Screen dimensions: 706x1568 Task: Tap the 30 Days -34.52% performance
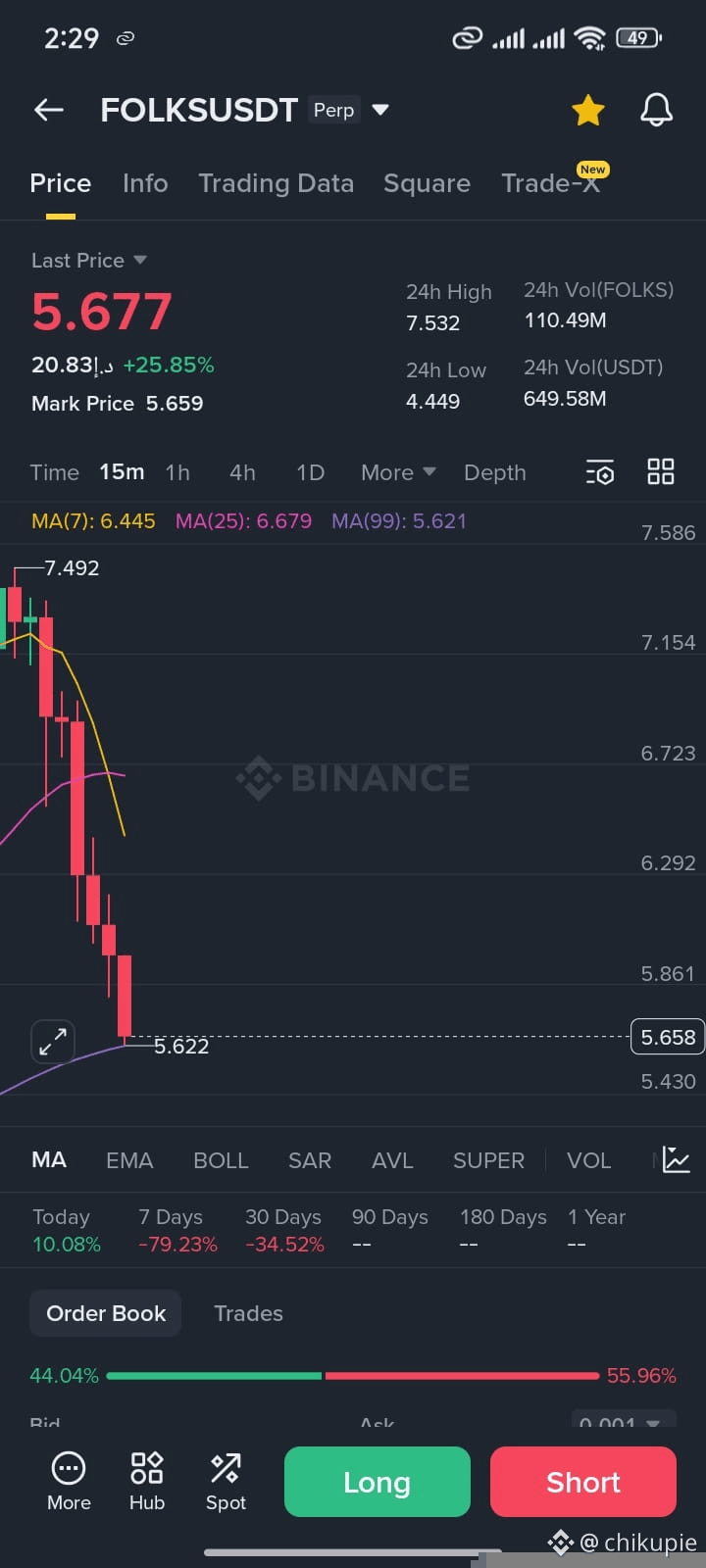coord(284,1230)
